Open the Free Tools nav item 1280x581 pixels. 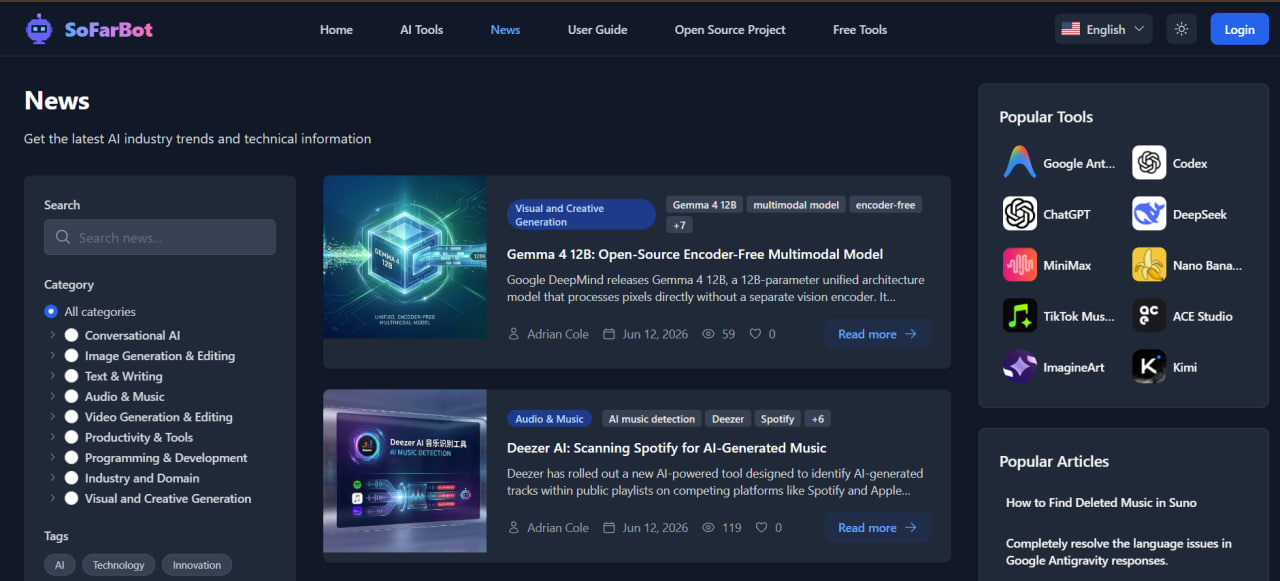pos(860,29)
